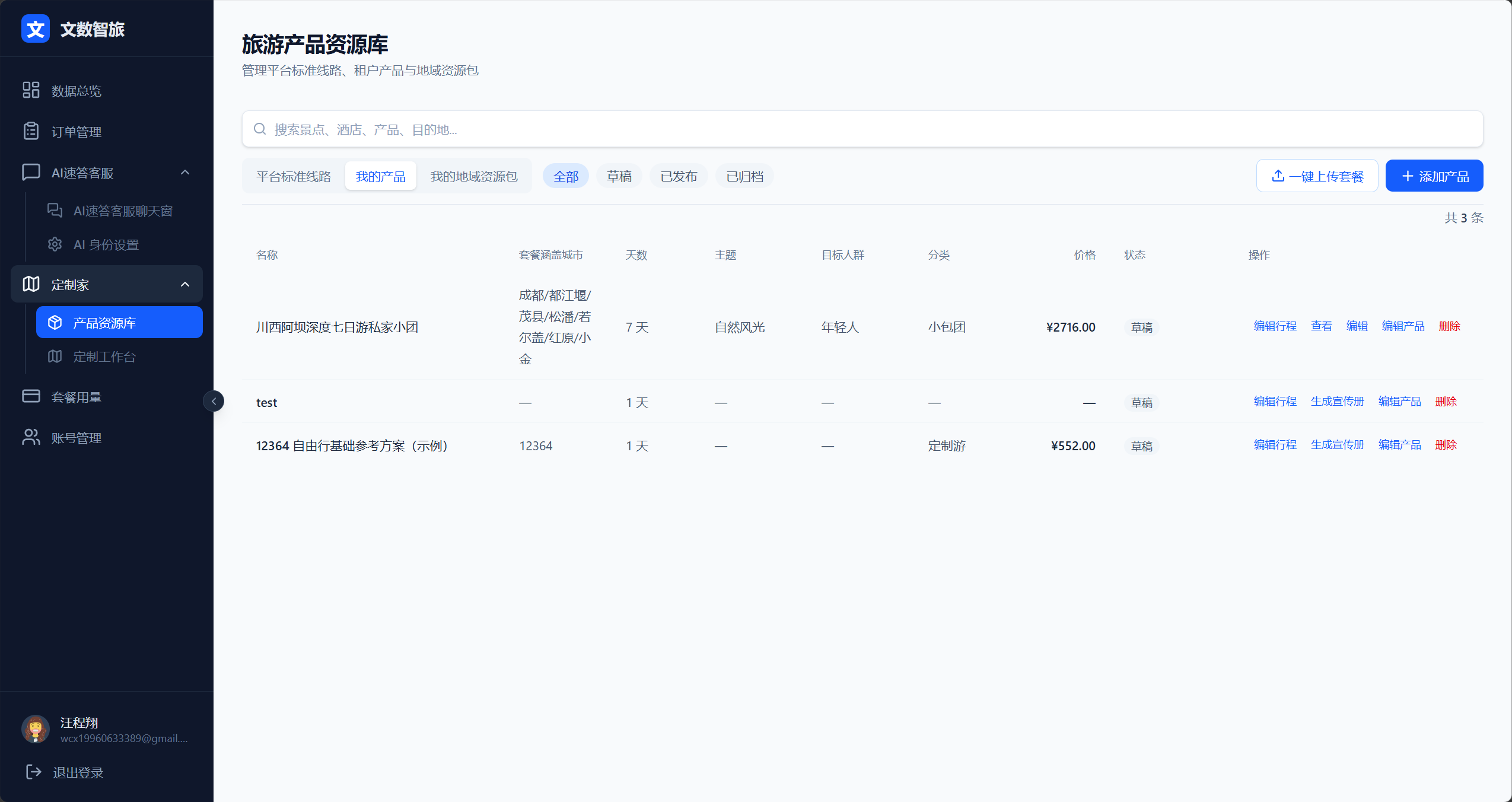1512x802 pixels.
Task: Delete the test product
Action: coord(1446,402)
